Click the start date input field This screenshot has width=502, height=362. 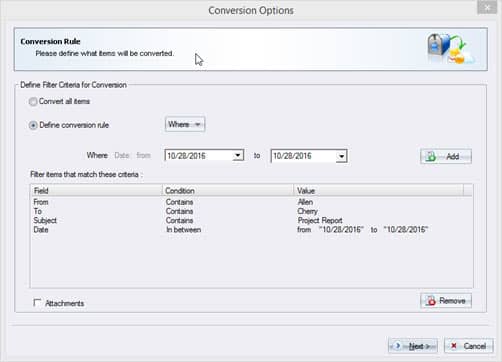pos(199,156)
